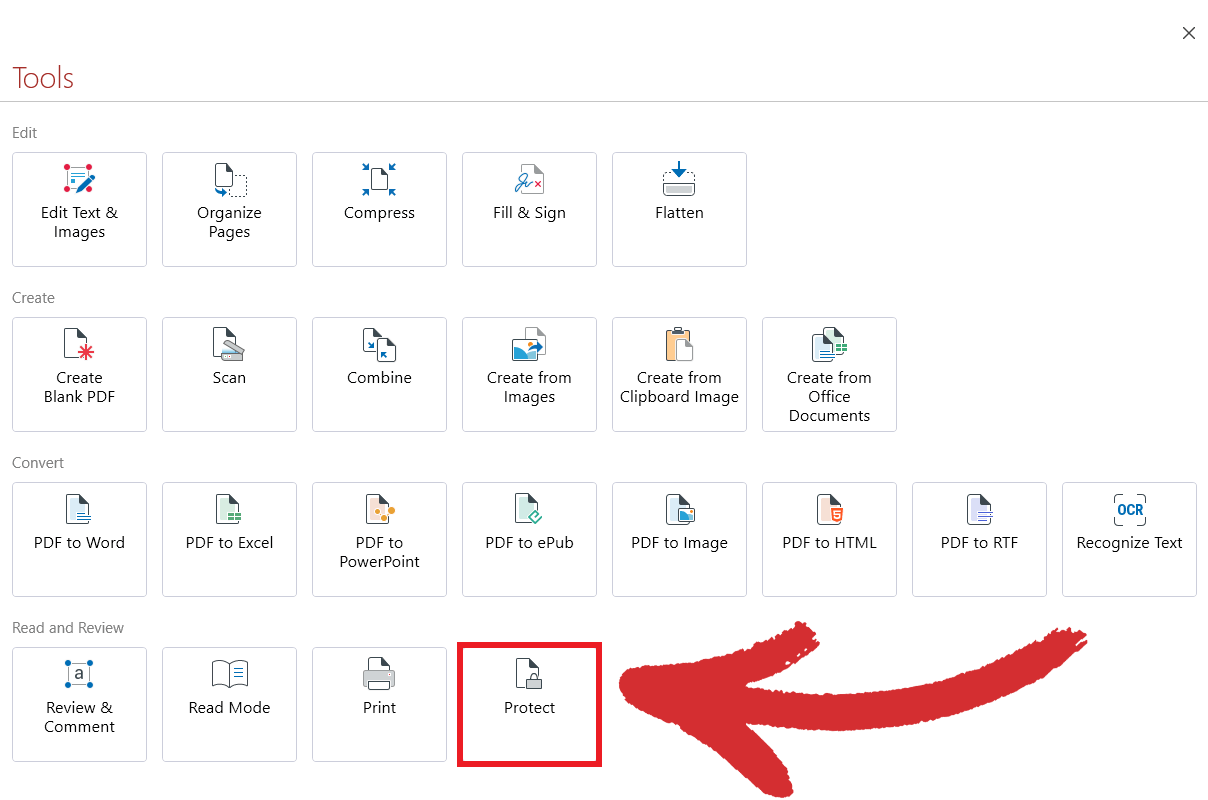This screenshot has width=1208, height=800.
Task: Convert using PDF to HTML
Action: 829,539
